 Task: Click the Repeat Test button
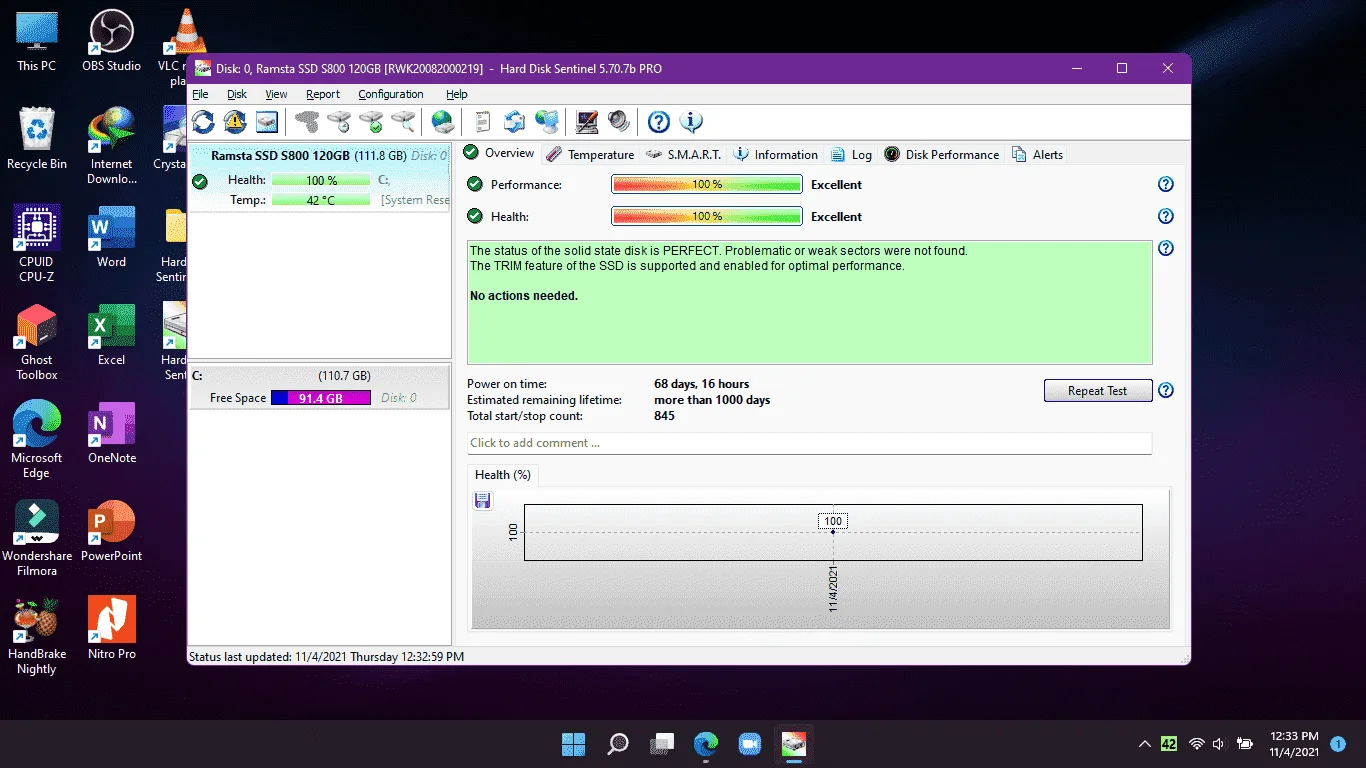(1097, 391)
